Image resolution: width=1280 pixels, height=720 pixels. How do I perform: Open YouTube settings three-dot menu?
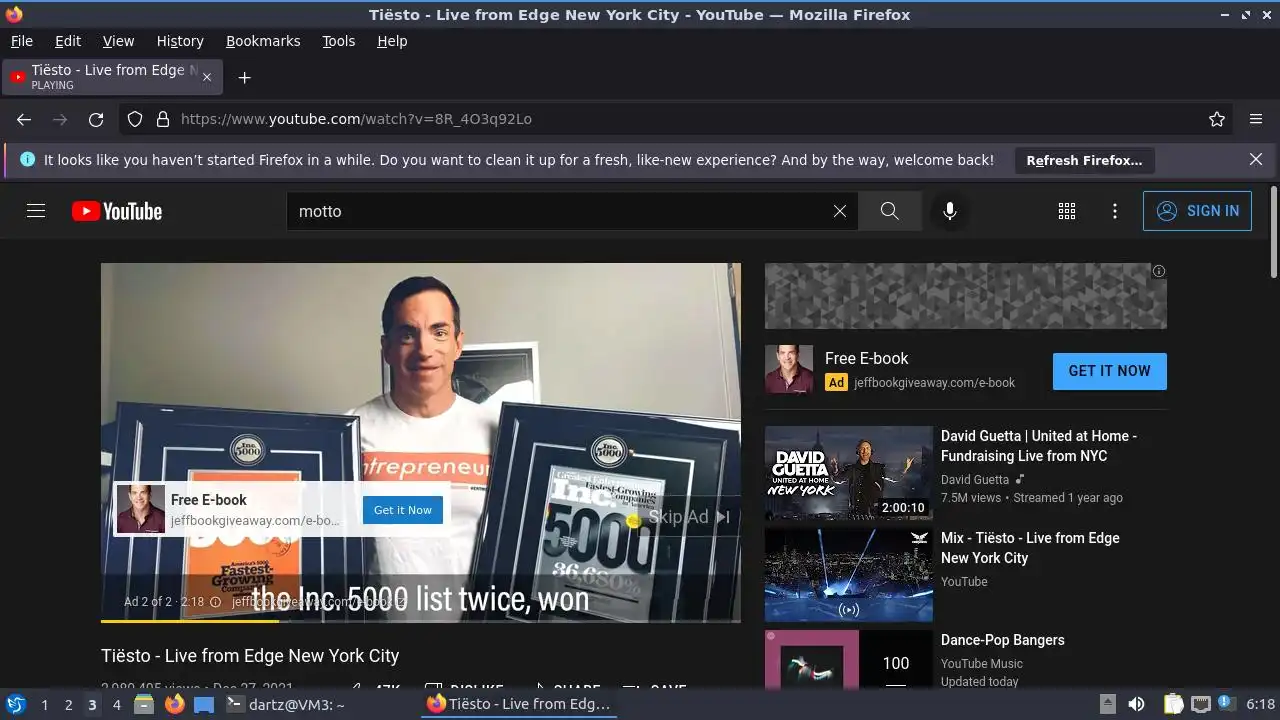[1115, 211]
